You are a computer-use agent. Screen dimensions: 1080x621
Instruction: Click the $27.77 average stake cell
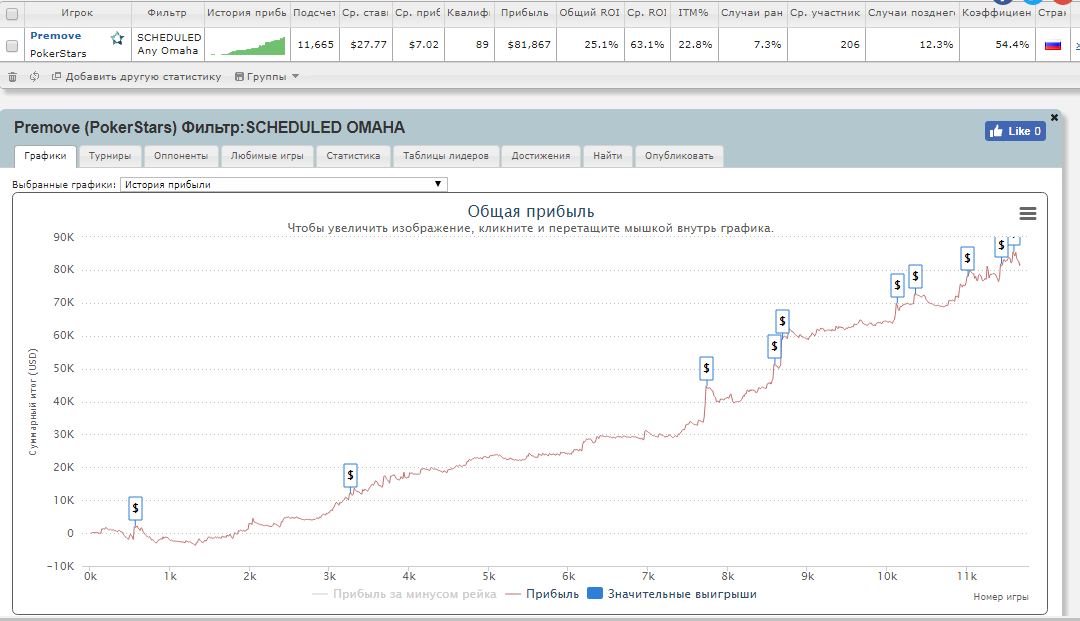point(366,45)
